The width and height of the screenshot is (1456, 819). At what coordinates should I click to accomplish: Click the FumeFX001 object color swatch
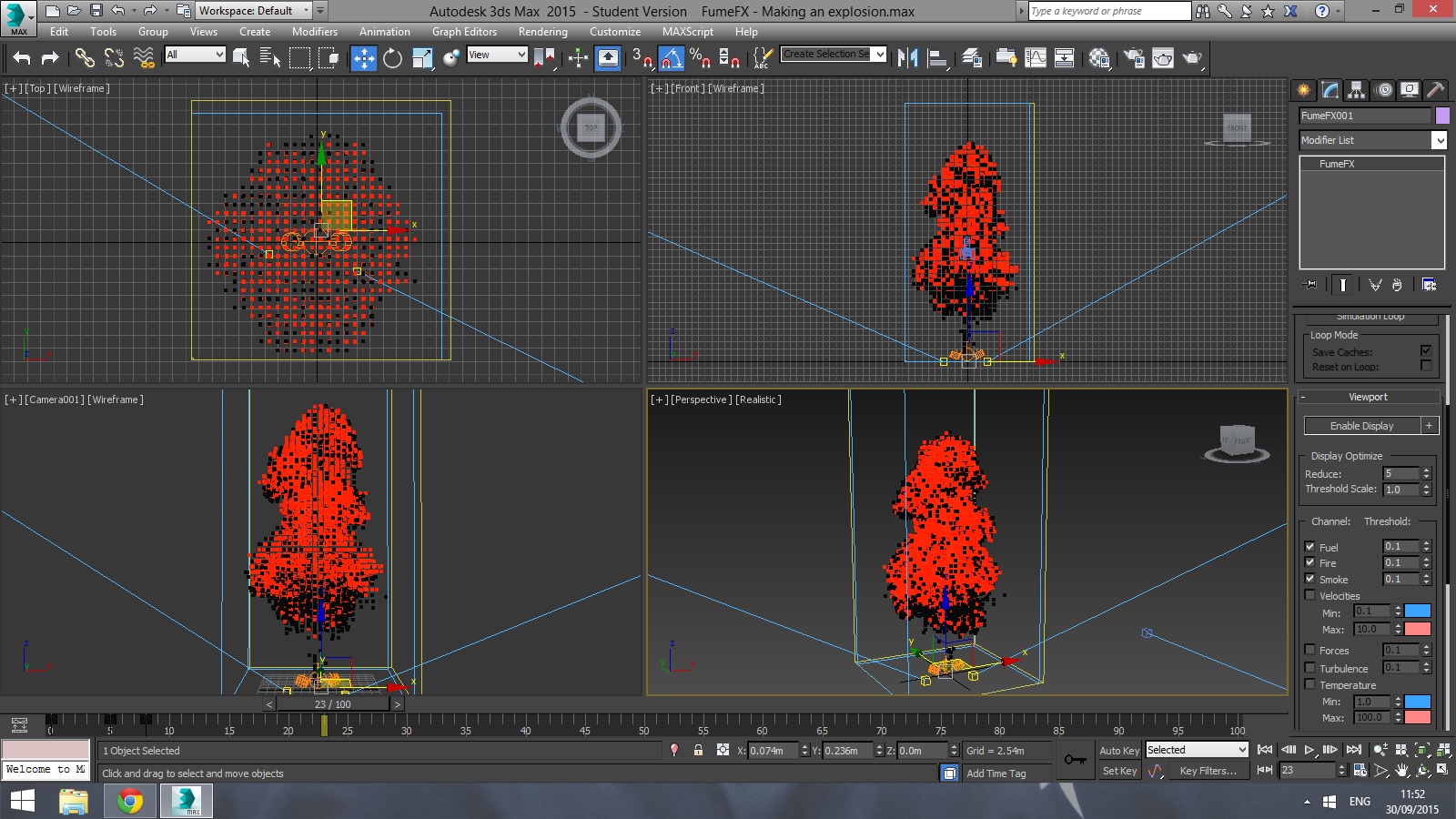[x=1442, y=116]
